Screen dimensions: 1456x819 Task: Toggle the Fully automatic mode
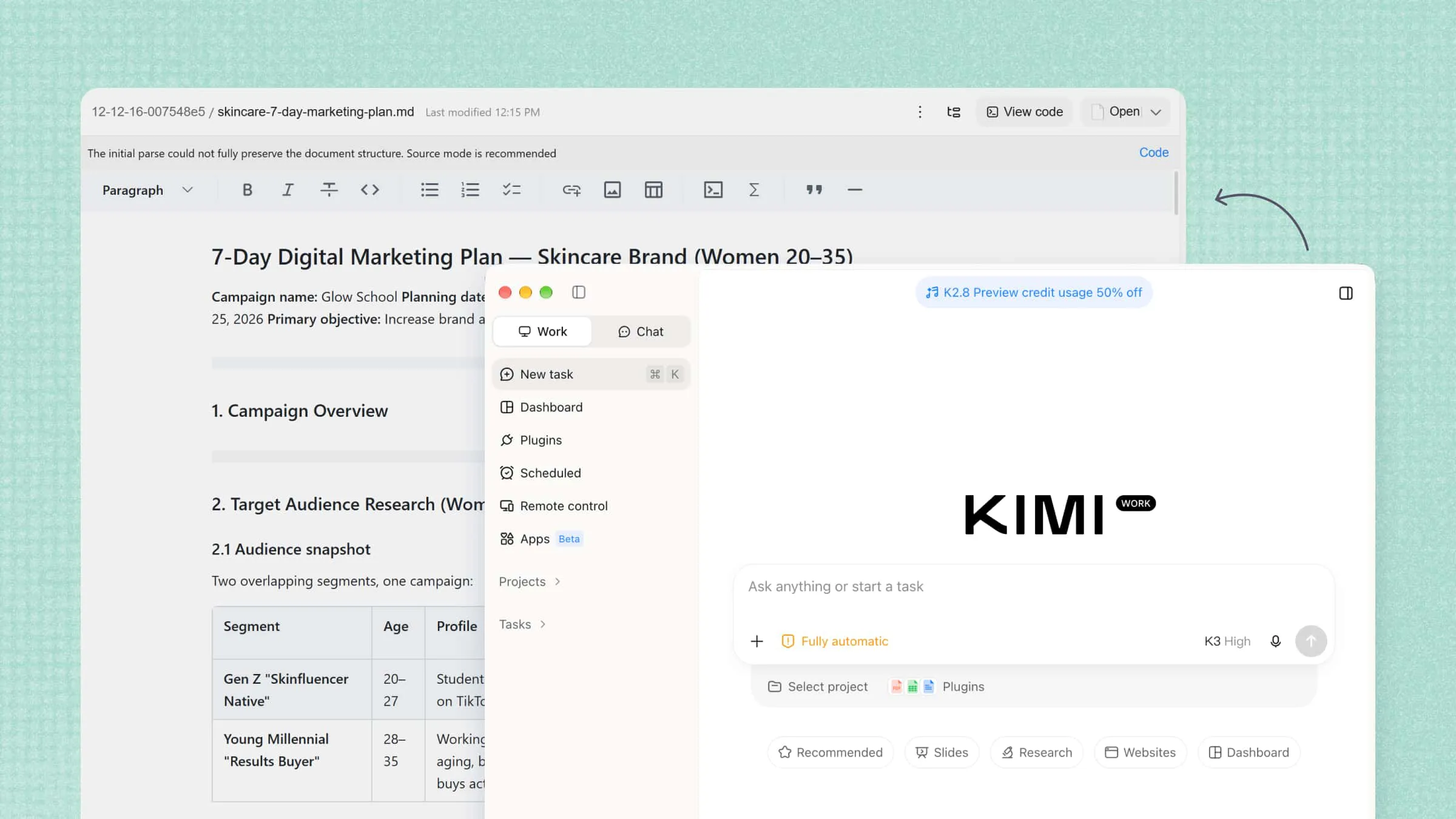click(x=835, y=641)
